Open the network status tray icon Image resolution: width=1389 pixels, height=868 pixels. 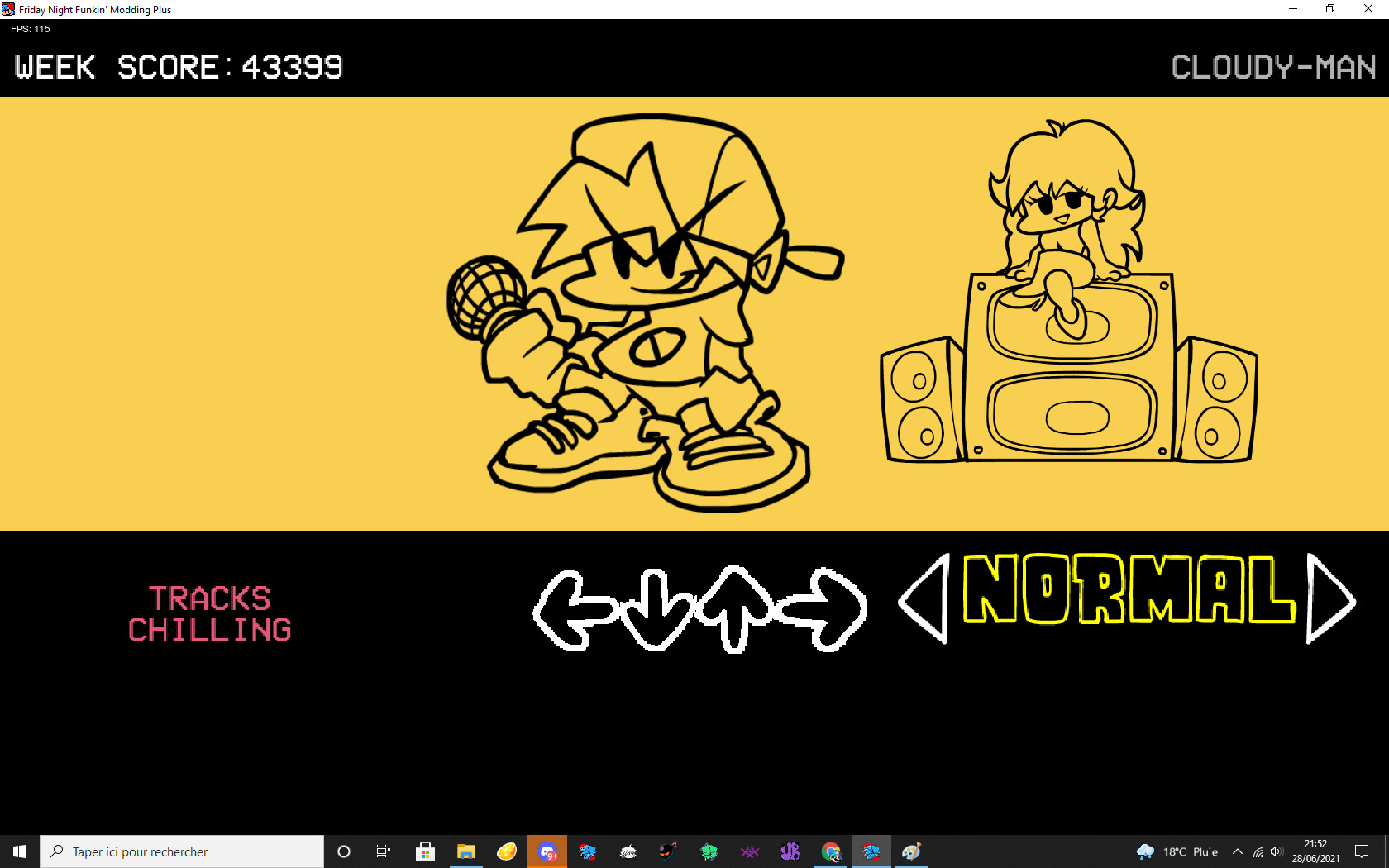tap(1258, 851)
